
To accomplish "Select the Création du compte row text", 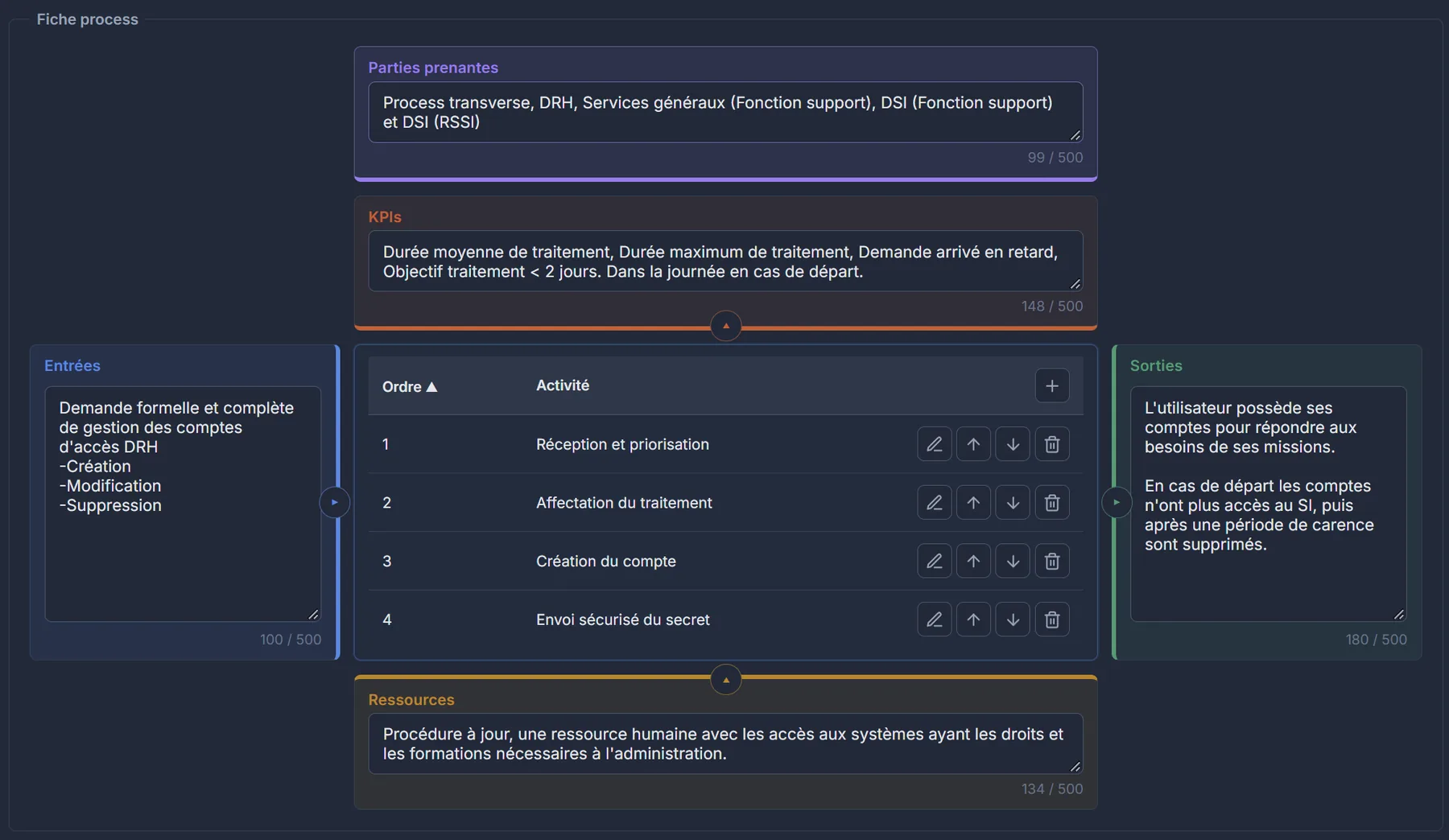I will click(606, 561).
